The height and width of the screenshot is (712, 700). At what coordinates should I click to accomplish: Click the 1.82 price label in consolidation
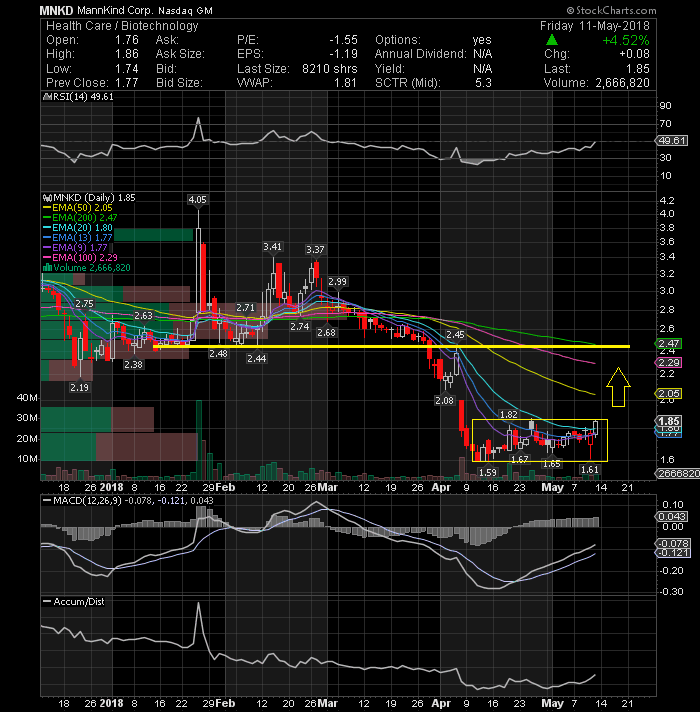coord(508,414)
